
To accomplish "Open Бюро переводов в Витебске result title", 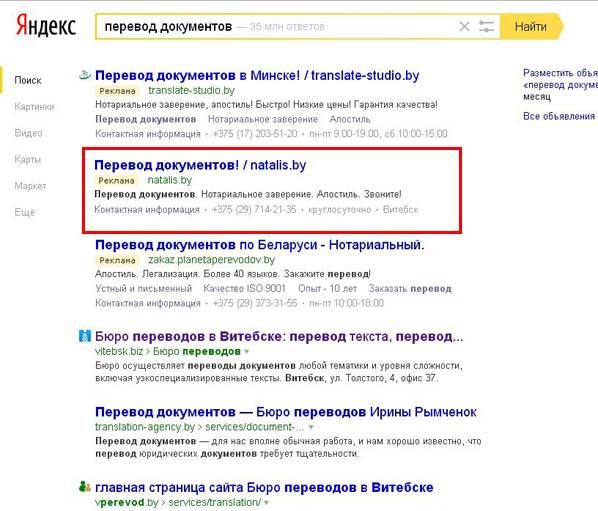I will (x=279, y=336).
